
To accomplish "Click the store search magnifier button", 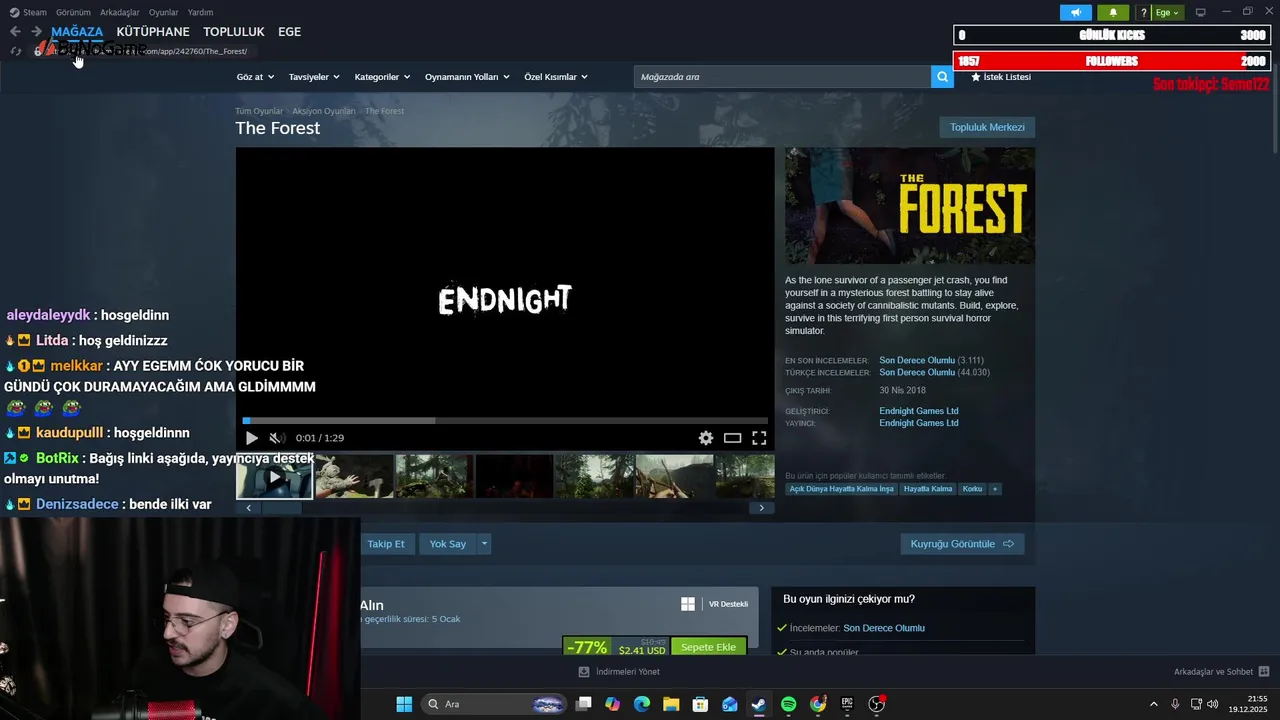I will [942, 77].
